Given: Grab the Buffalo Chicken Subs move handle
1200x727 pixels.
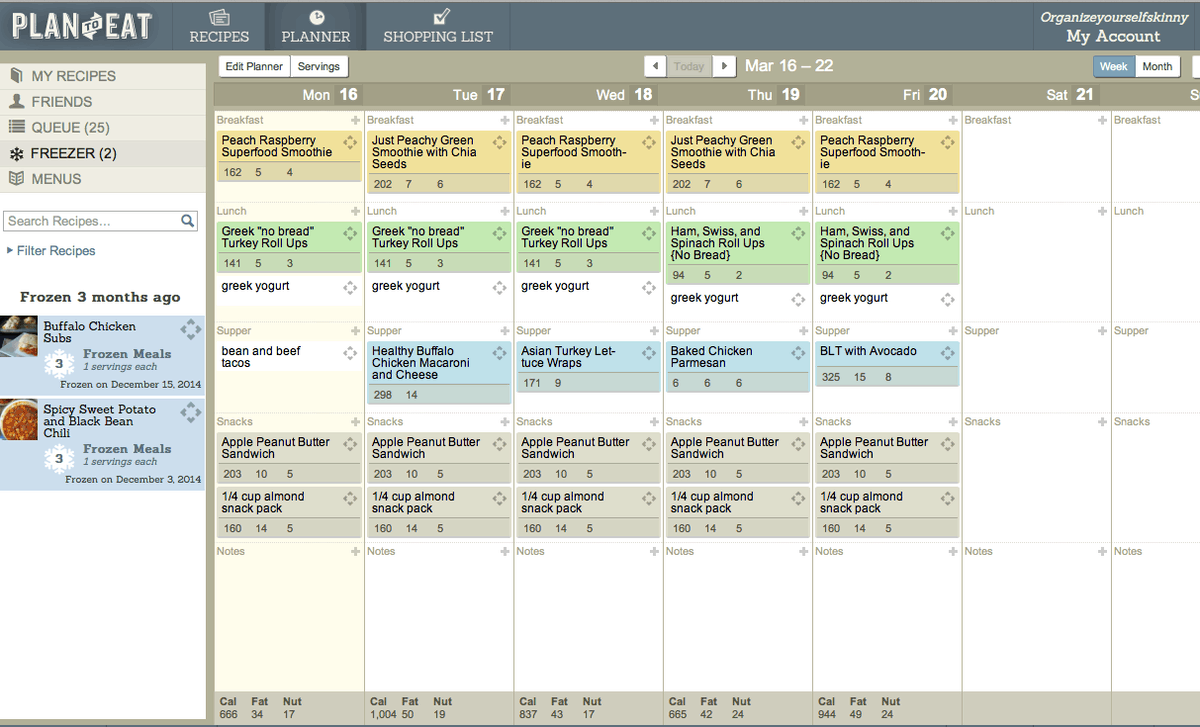Looking at the screenshot, I should 191,329.
